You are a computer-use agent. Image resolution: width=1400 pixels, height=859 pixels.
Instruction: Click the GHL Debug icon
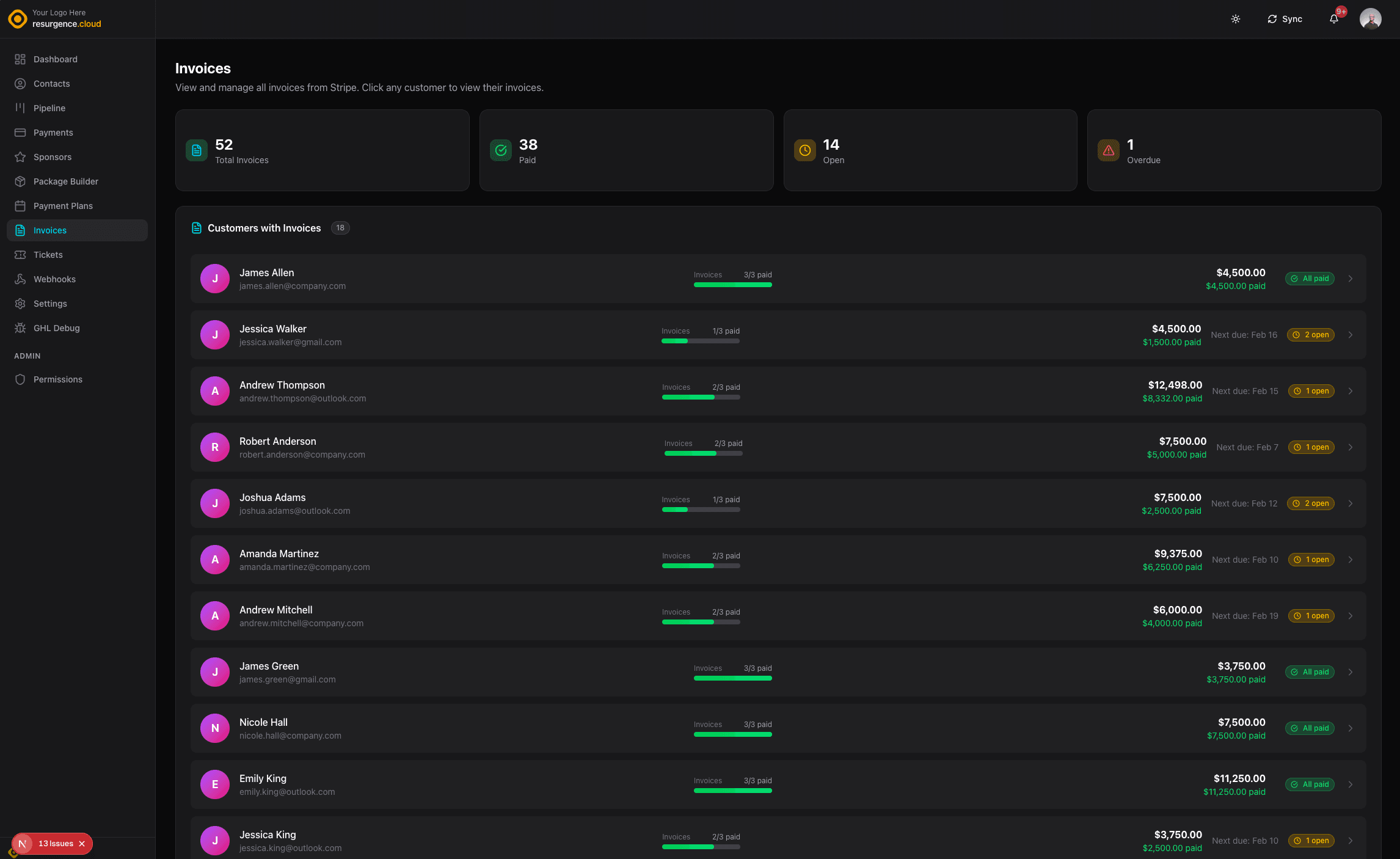pyautogui.click(x=21, y=328)
